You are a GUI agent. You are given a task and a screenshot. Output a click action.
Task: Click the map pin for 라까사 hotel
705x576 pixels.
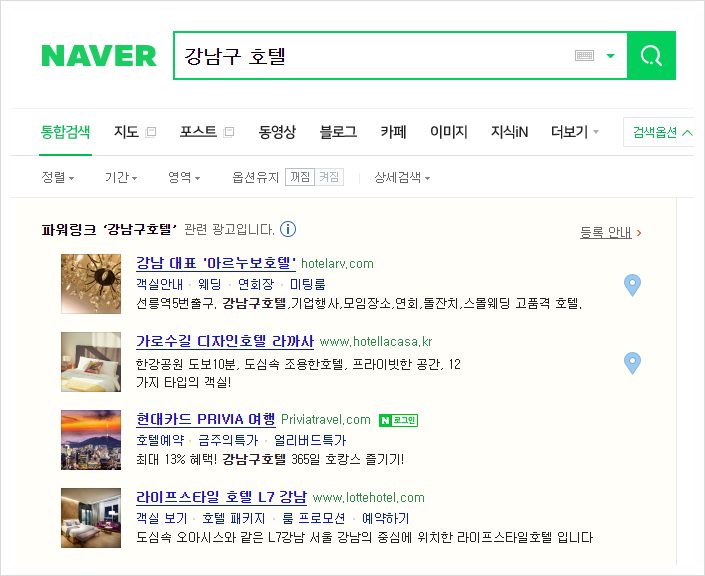click(x=632, y=363)
